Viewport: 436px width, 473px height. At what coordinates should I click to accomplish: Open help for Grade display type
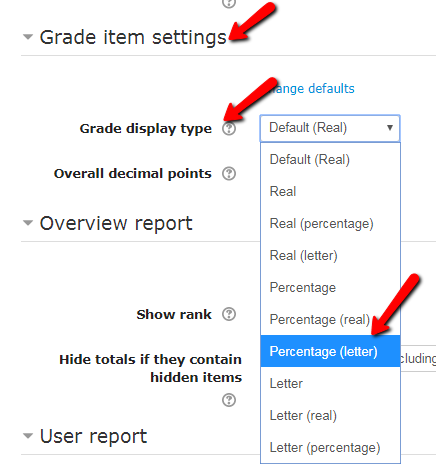pos(229,129)
